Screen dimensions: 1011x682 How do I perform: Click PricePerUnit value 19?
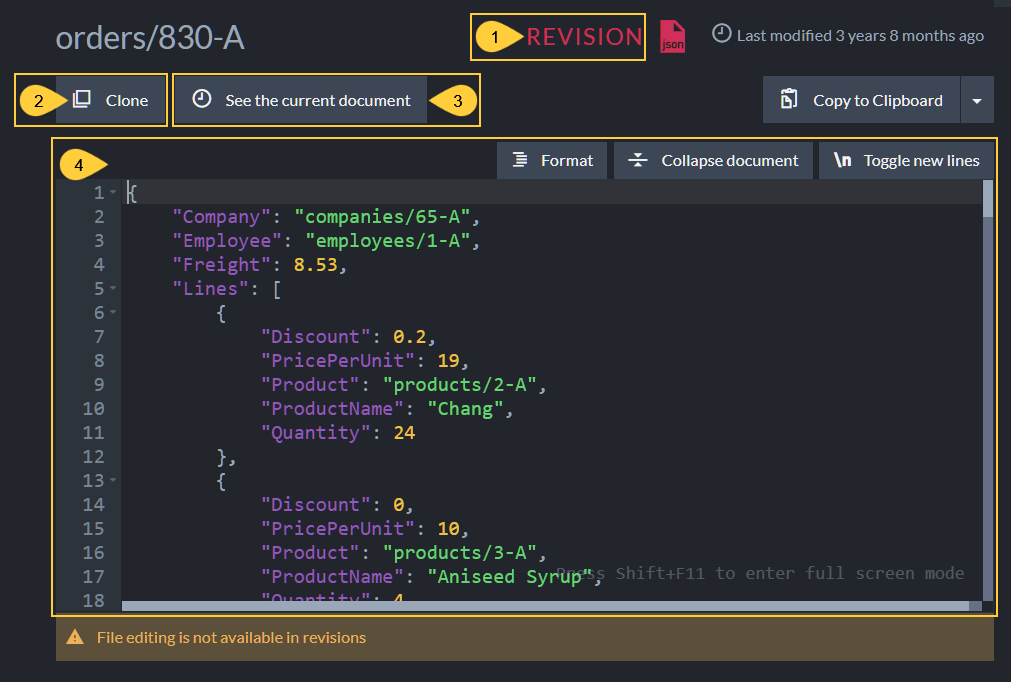pos(449,360)
